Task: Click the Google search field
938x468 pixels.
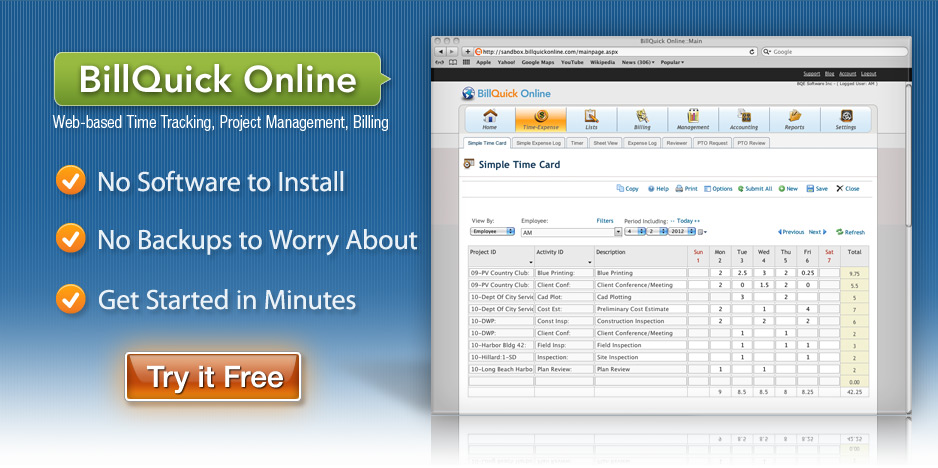Action: click(834, 52)
